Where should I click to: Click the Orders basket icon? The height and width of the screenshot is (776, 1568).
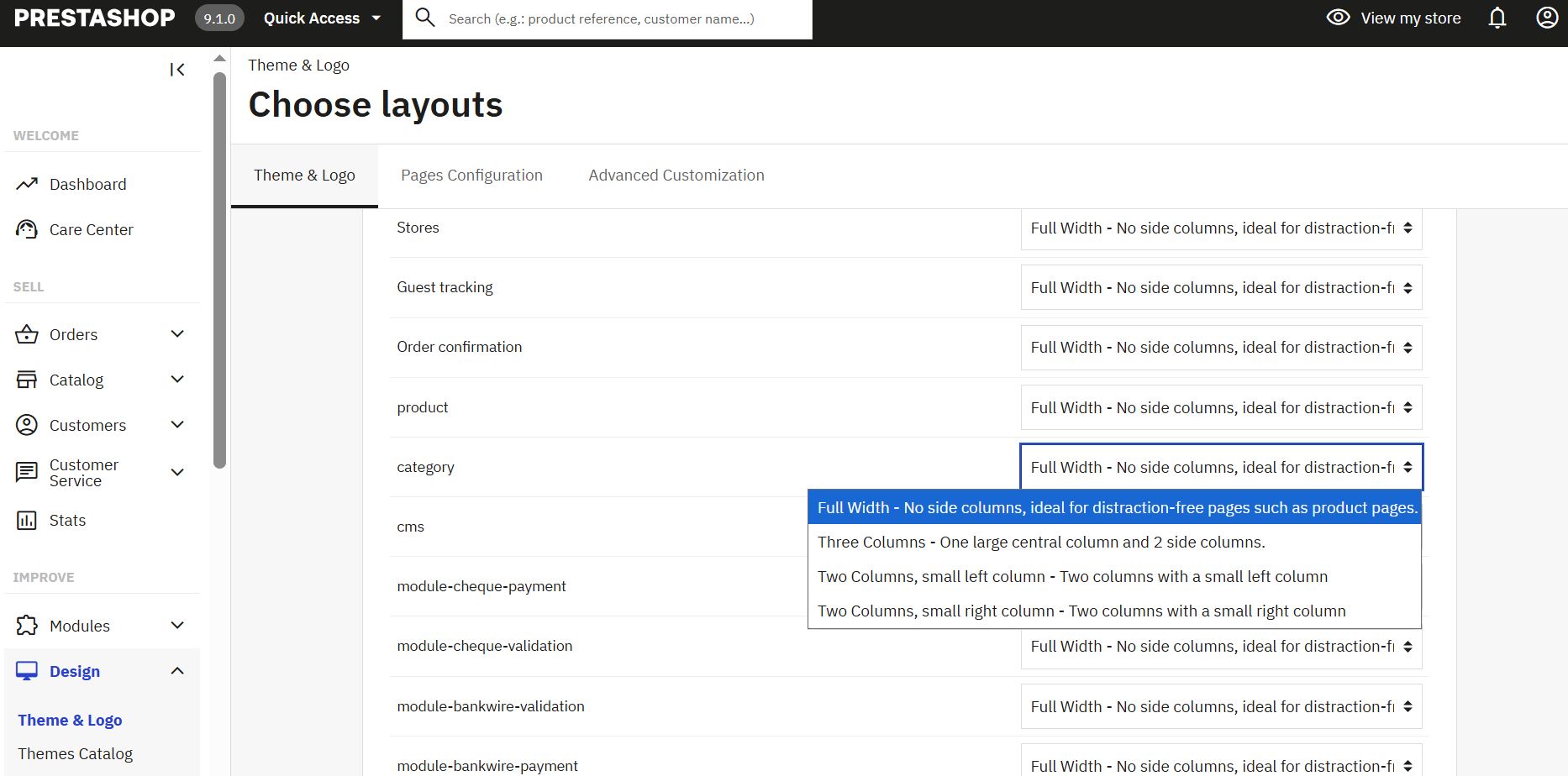coord(27,334)
